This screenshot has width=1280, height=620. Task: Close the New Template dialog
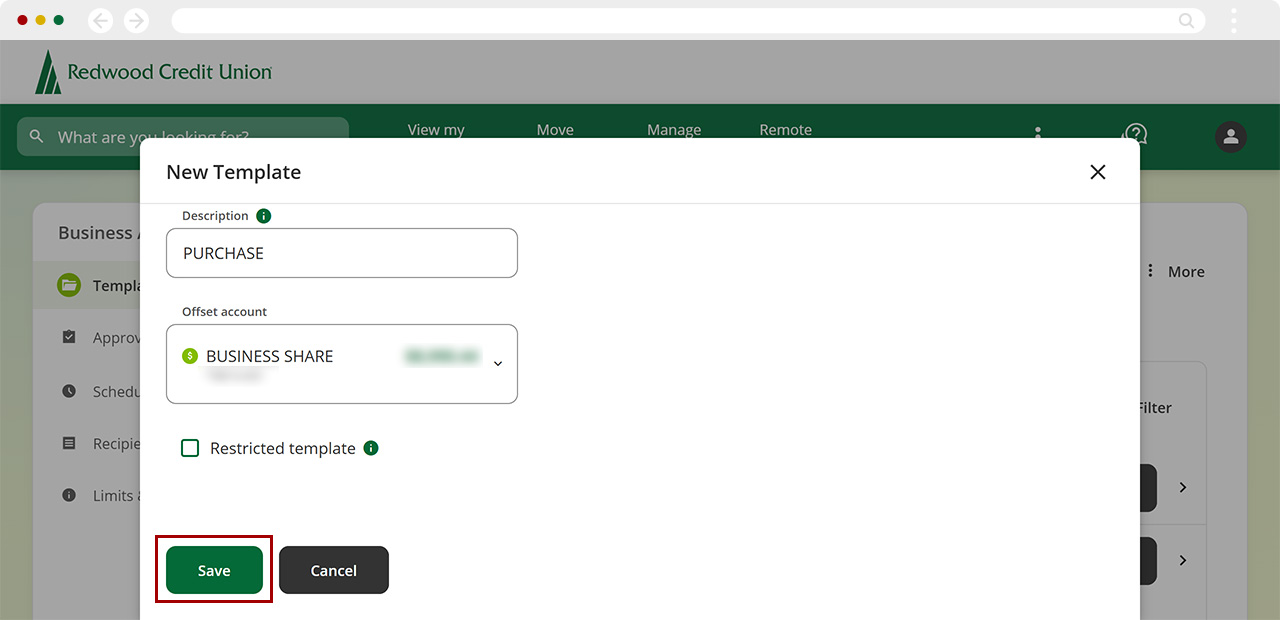(1098, 172)
